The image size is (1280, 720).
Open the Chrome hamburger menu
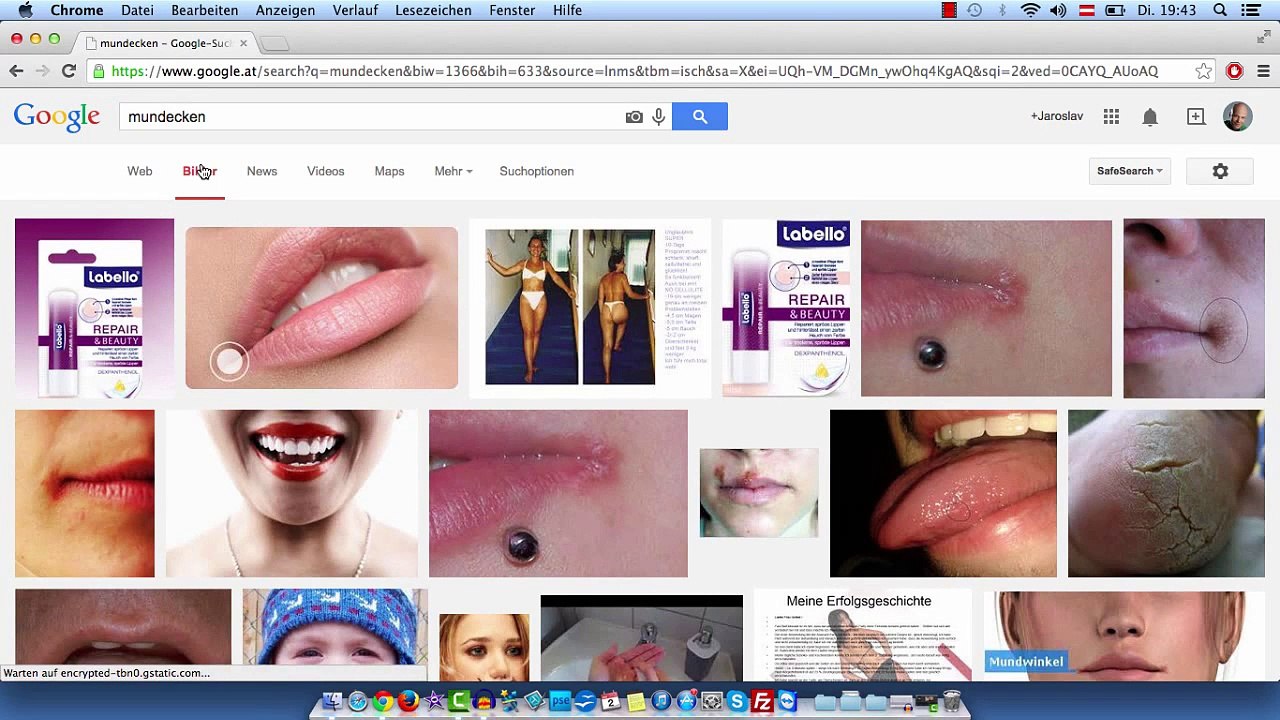(1264, 71)
